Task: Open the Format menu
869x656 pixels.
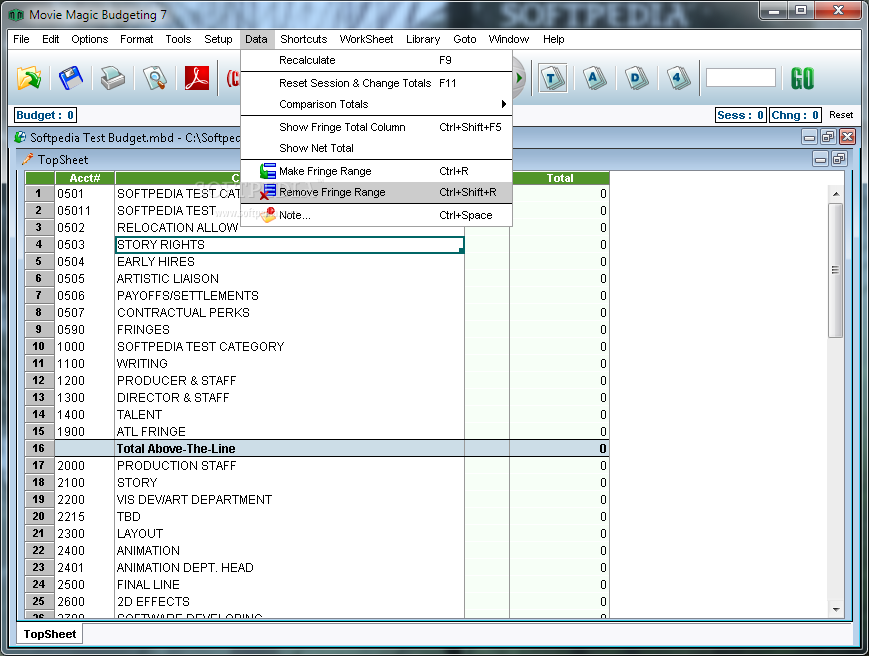Action: (136, 39)
